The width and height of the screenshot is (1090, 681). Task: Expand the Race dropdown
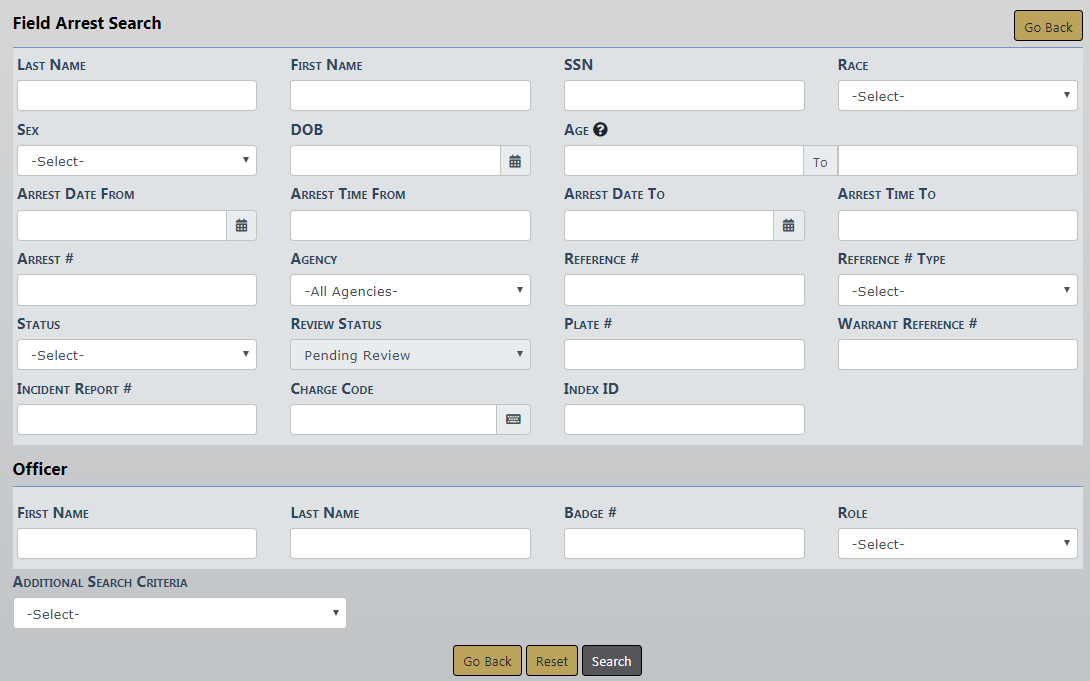pos(957,96)
